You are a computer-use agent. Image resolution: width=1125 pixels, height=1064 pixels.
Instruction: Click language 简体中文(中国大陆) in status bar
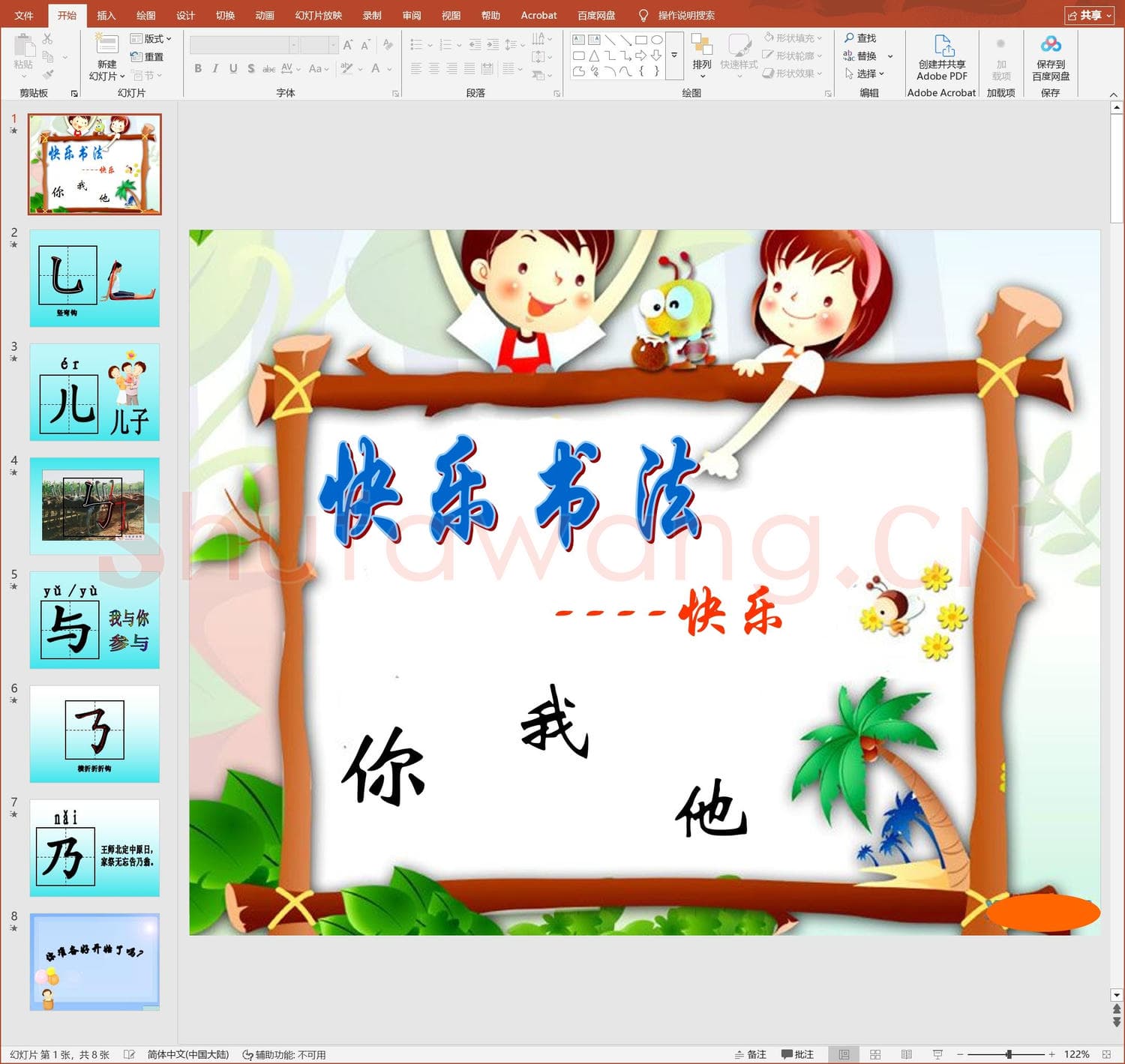[x=187, y=1054]
